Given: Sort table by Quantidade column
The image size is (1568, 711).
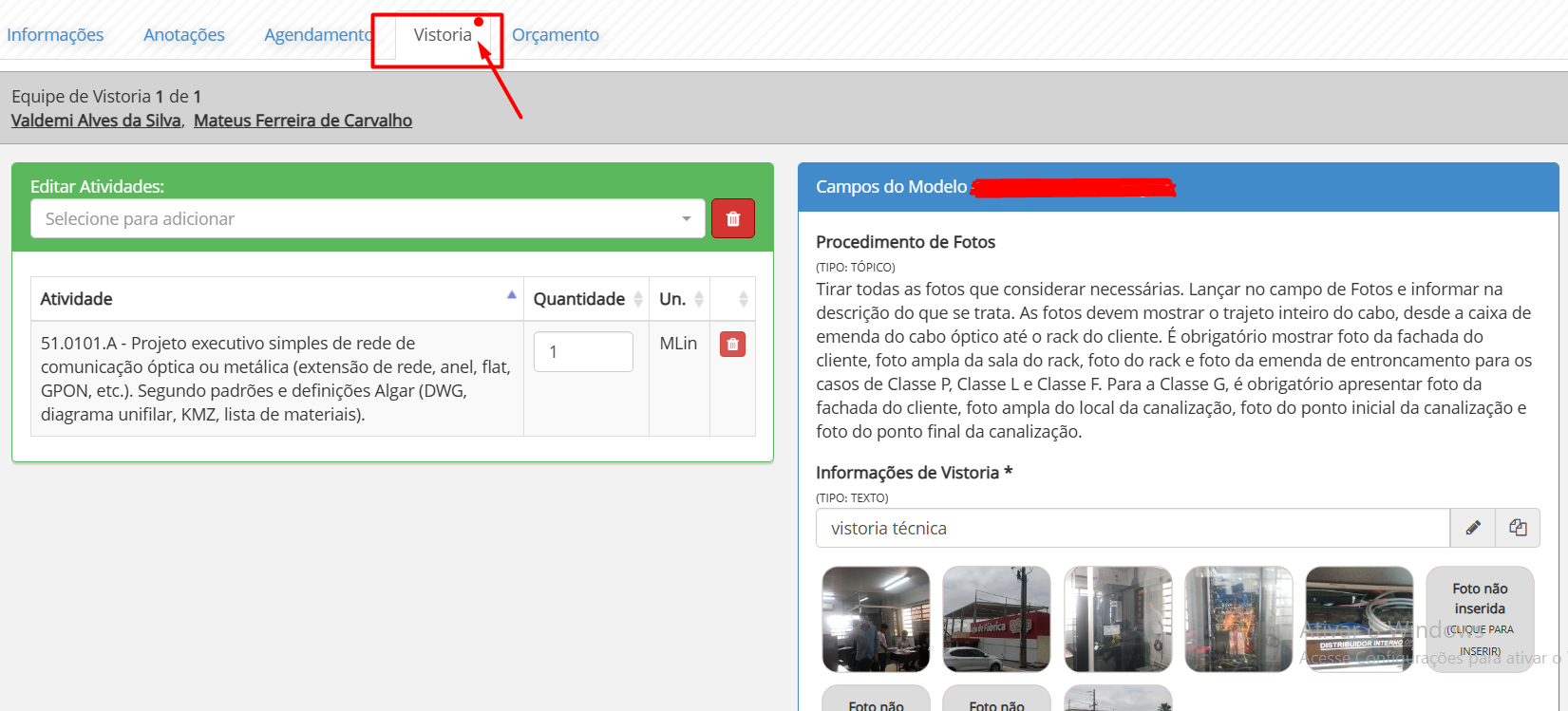Looking at the screenshot, I should point(638,299).
